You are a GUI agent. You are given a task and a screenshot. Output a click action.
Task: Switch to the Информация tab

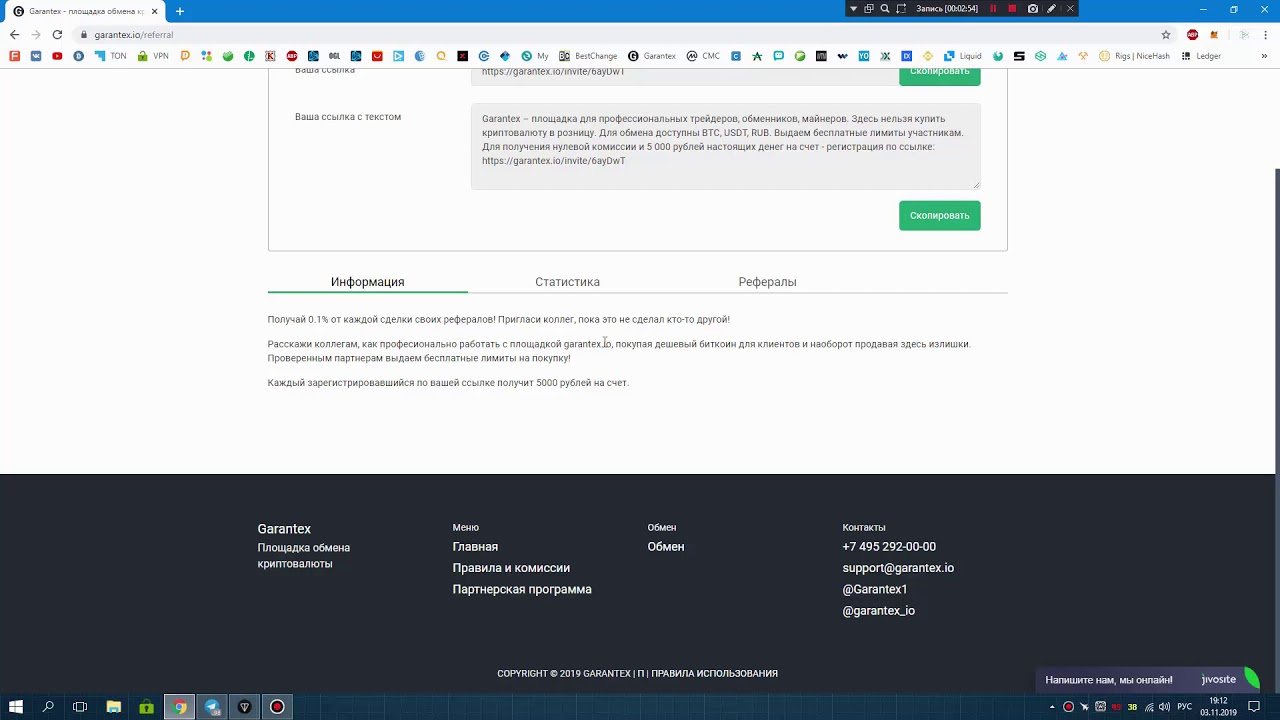[367, 282]
